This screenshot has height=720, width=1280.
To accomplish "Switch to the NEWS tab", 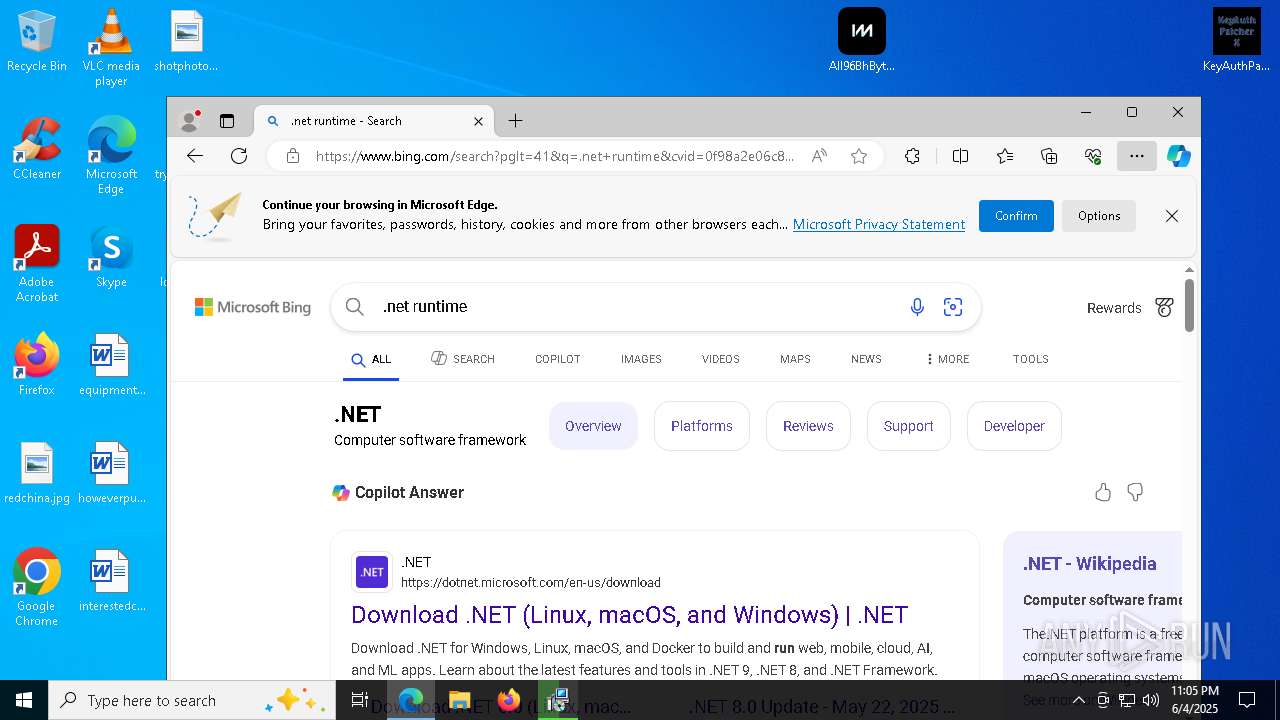I will [x=866, y=359].
